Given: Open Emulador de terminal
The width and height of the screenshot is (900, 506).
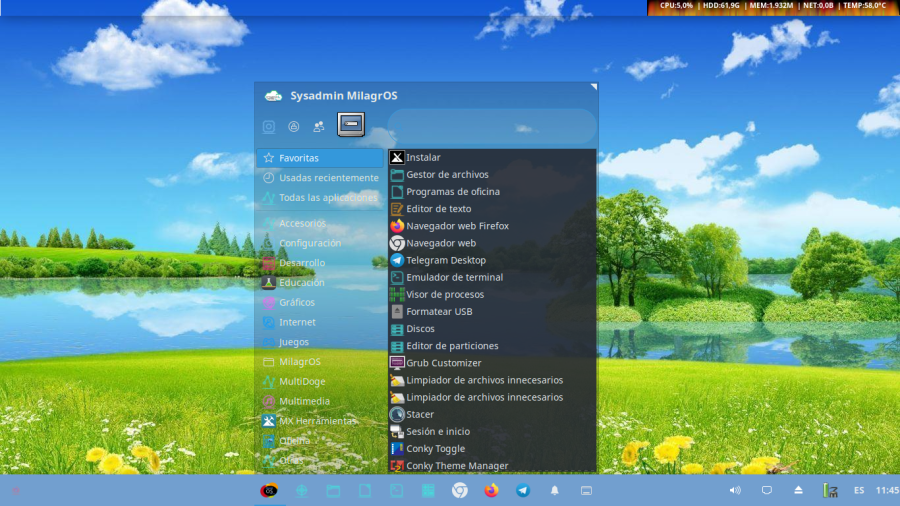Looking at the screenshot, I should [454, 277].
